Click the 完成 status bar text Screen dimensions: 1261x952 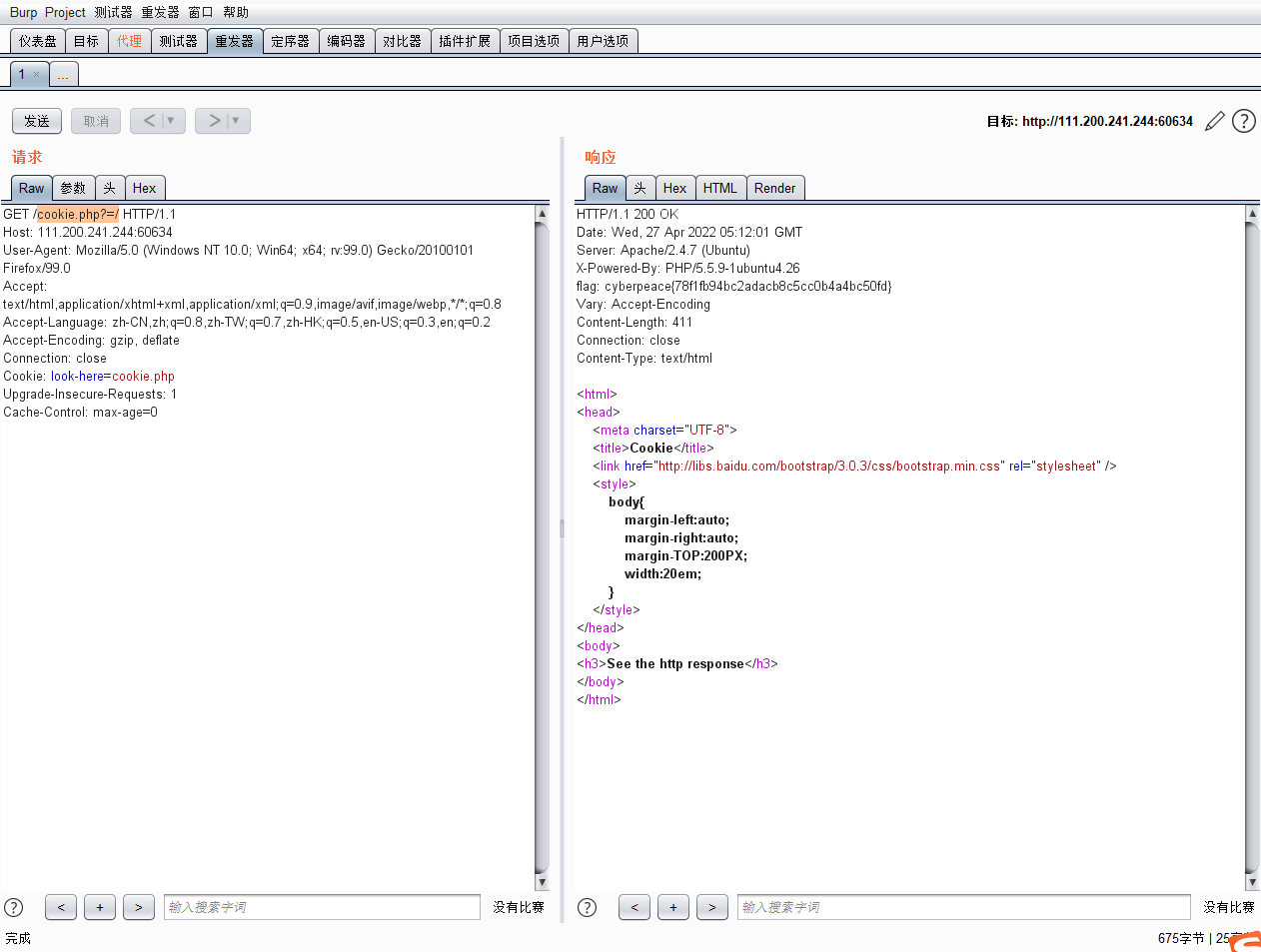(x=18, y=938)
